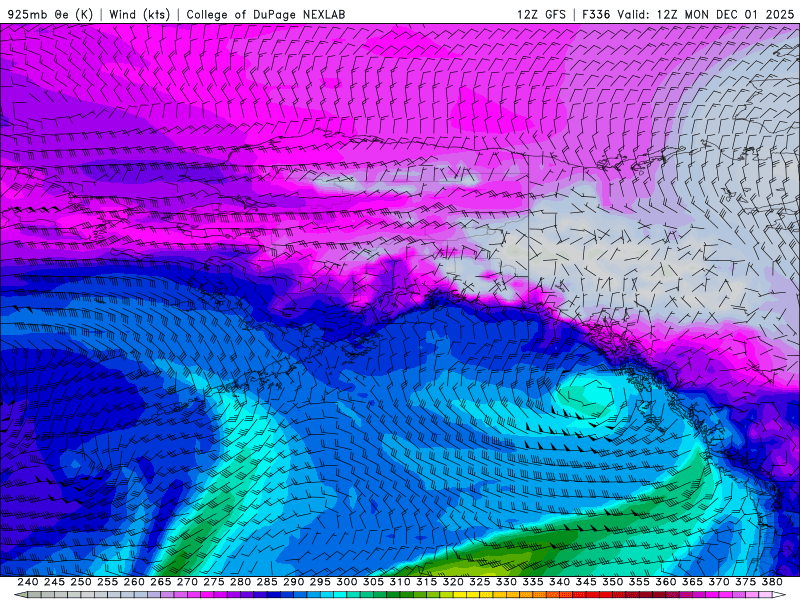Click the "925mb θe (K)" title label
Screen dimensions: 800x600
pyautogui.click(x=50, y=14)
